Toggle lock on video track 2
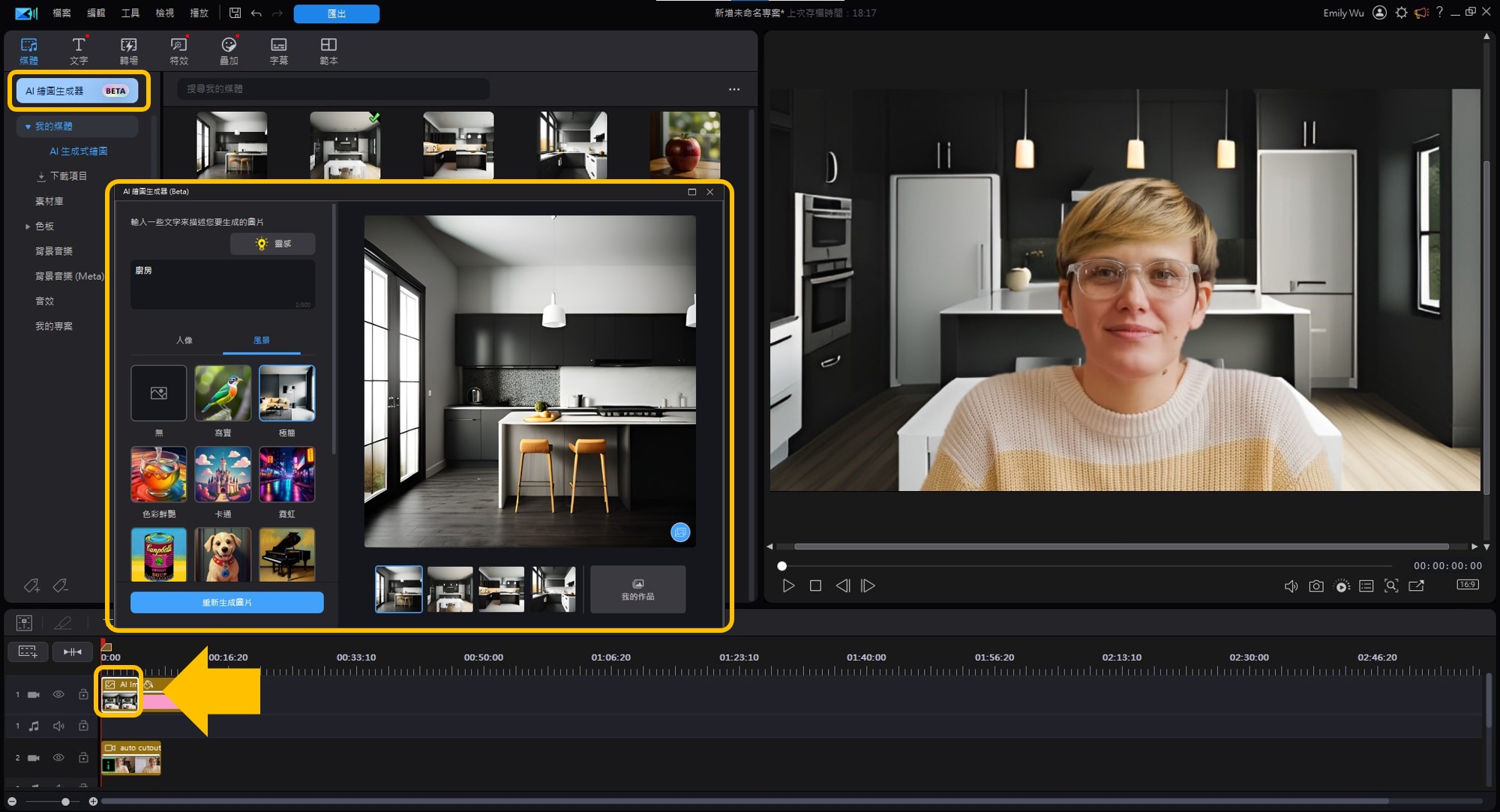 pyautogui.click(x=83, y=757)
